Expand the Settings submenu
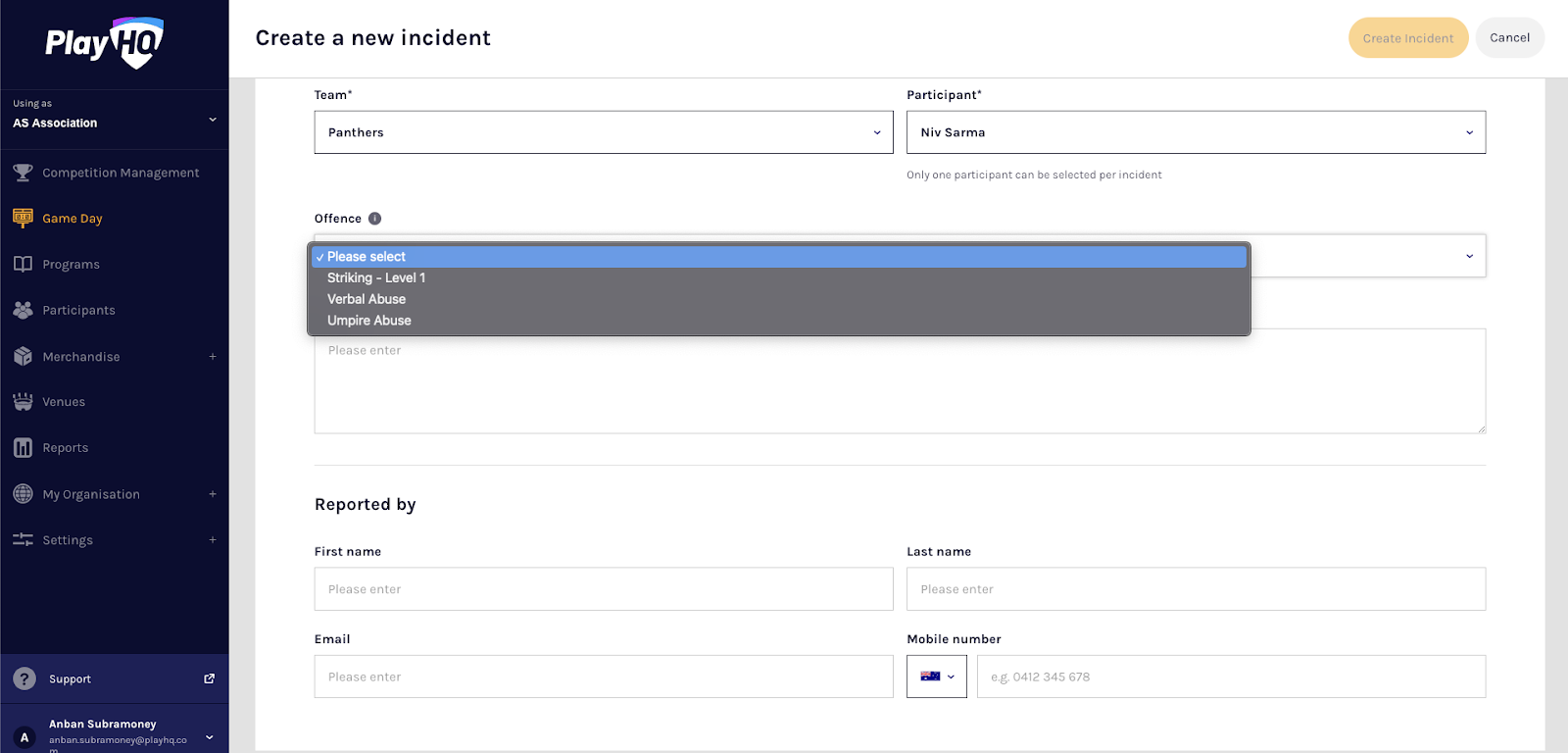1568x753 pixels. click(212, 540)
